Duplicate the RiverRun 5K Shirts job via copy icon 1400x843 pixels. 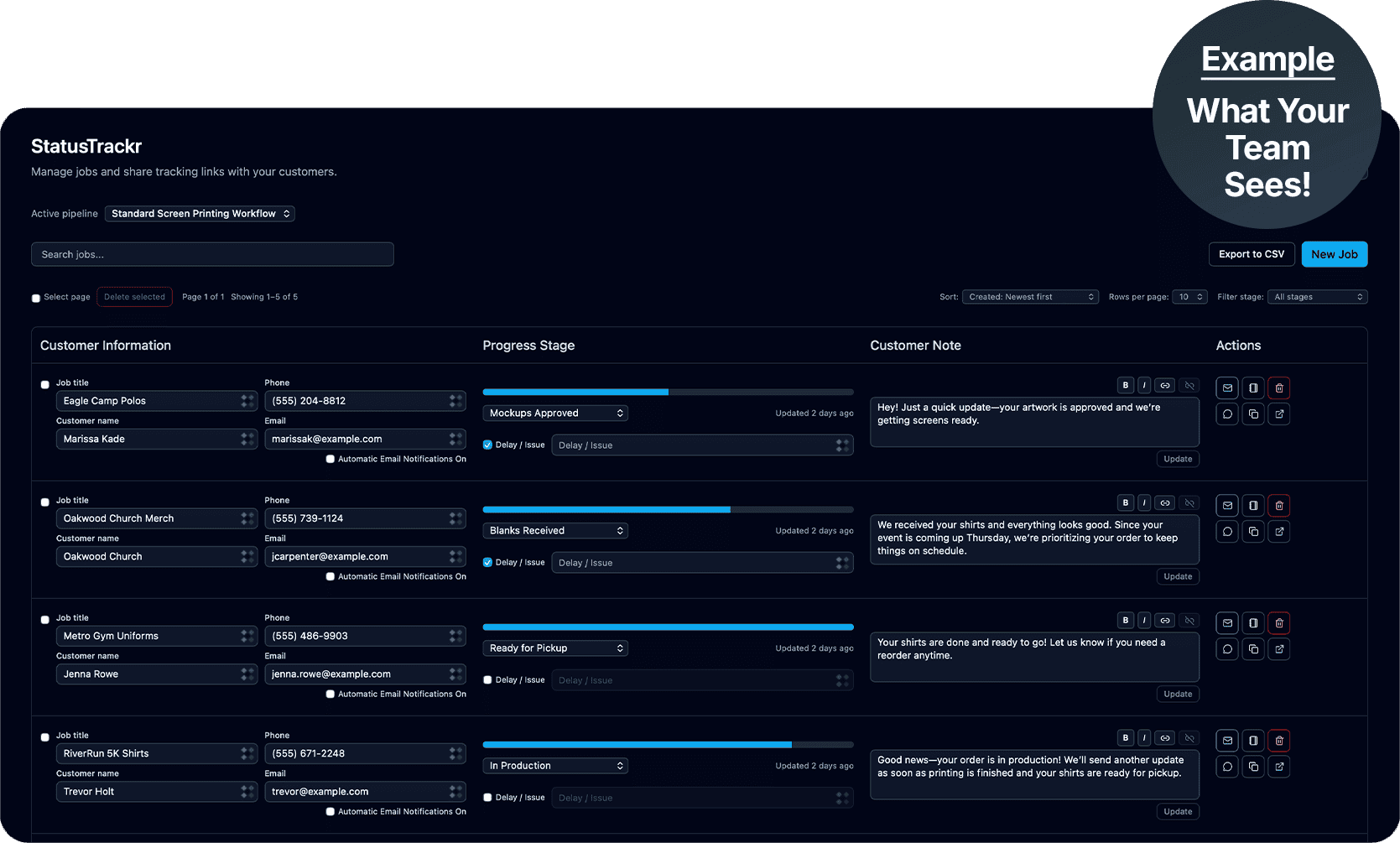[x=1253, y=767]
